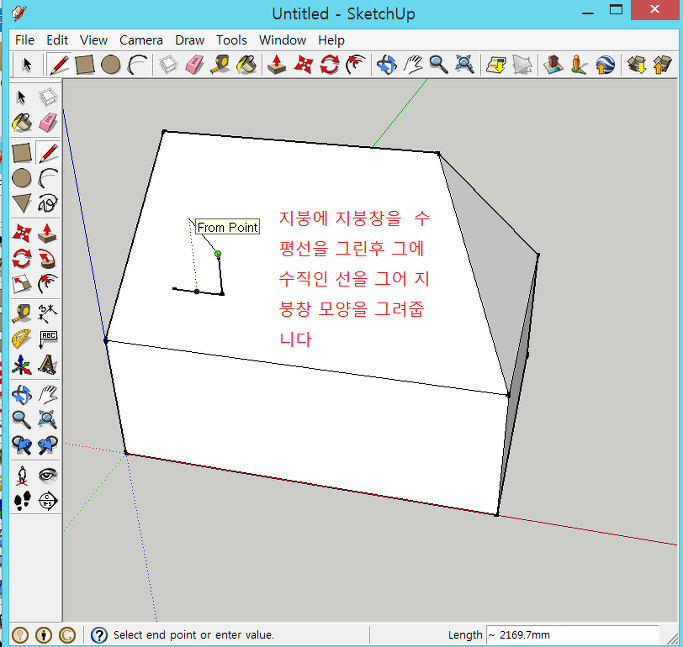Screen dimensions: 683x647
Task: Open the Tools menu
Action: tap(231, 40)
